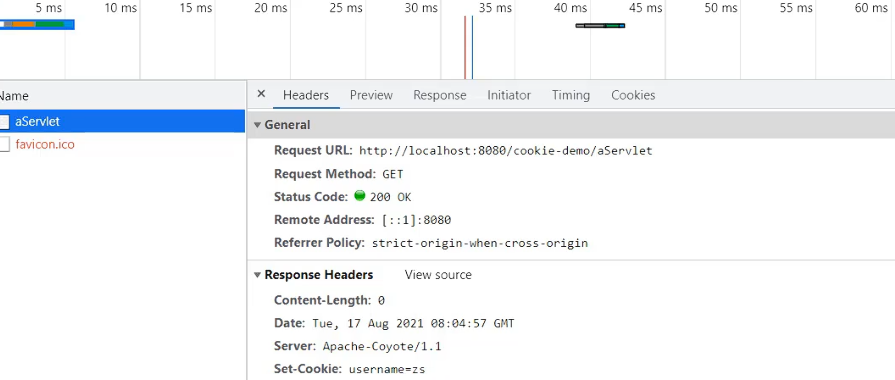Image resolution: width=895 pixels, height=380 pixels.
Task: Switch to the Preview tab
Action: point(371,95)
